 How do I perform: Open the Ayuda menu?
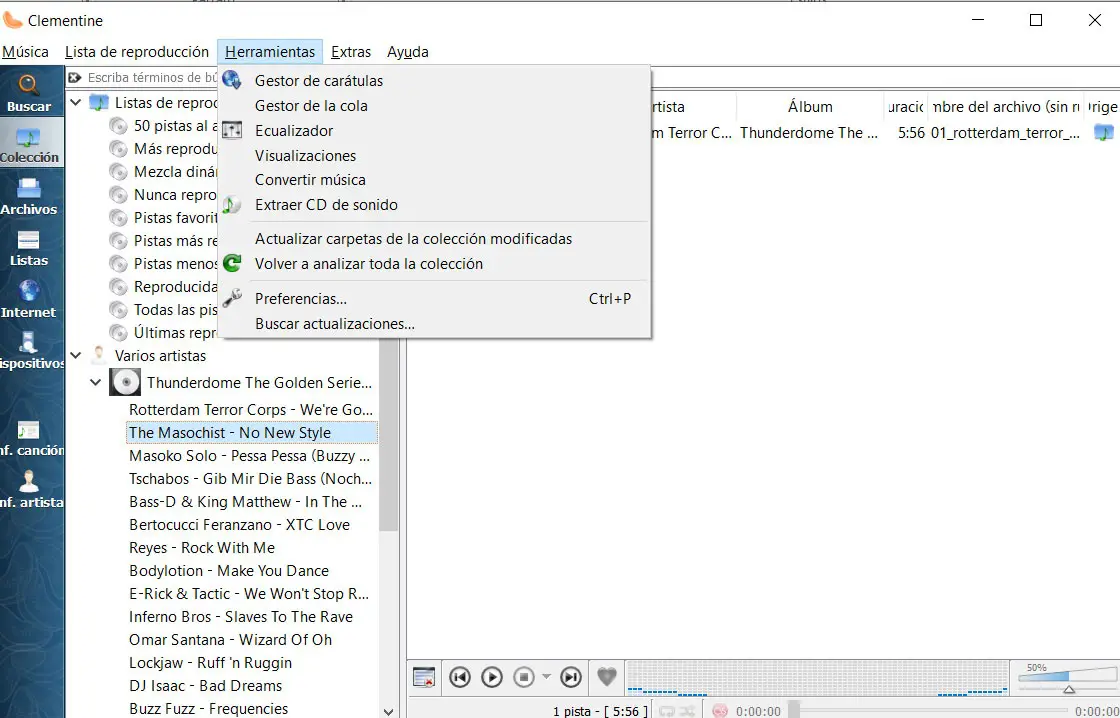click(x=408, y=52)
